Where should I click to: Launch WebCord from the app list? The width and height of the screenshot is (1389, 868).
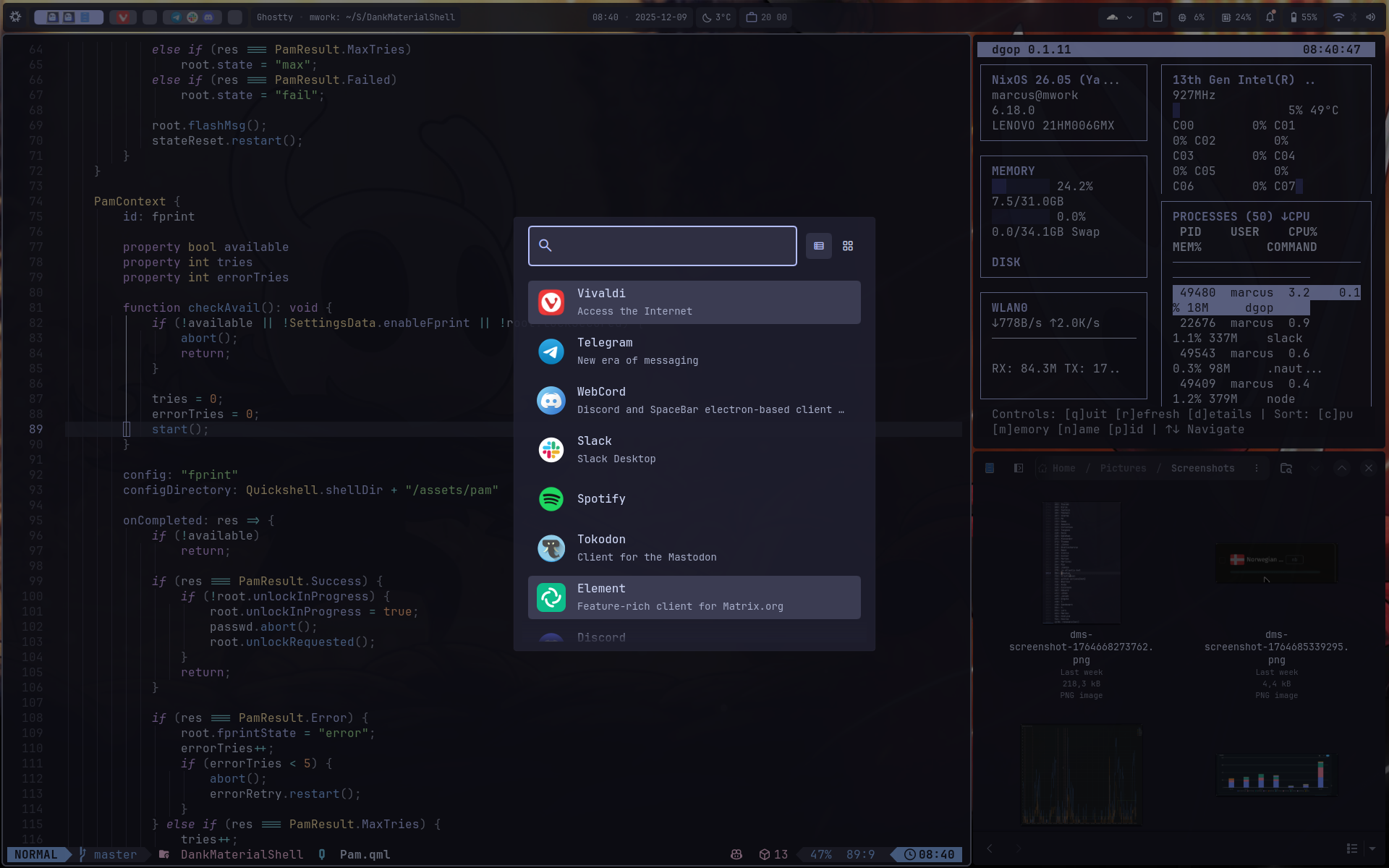[x=694, y=401]
